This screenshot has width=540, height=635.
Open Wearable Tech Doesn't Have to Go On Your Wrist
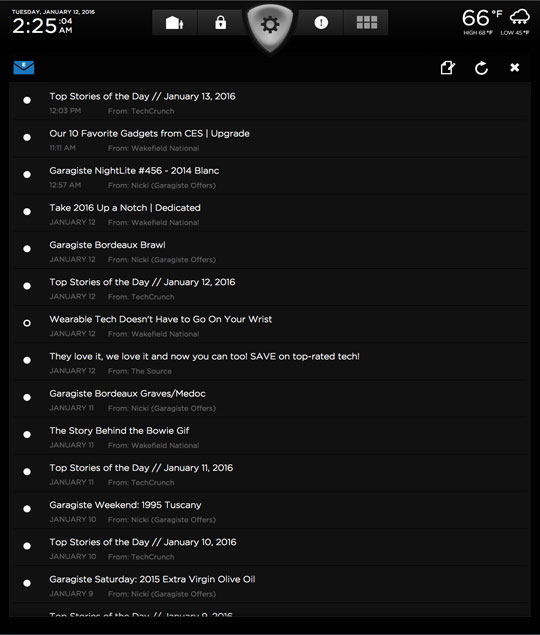tap(272, 325)
